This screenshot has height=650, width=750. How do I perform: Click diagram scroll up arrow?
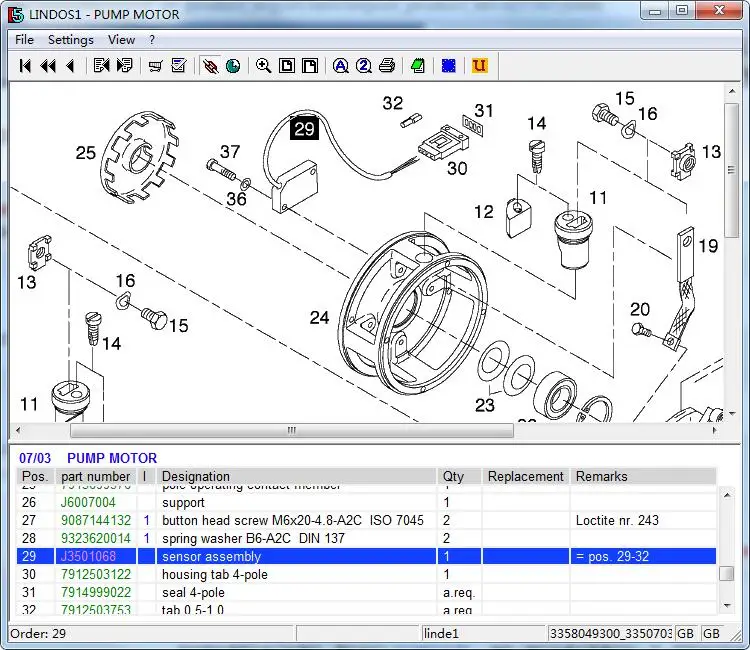click(x=731, y=91)
